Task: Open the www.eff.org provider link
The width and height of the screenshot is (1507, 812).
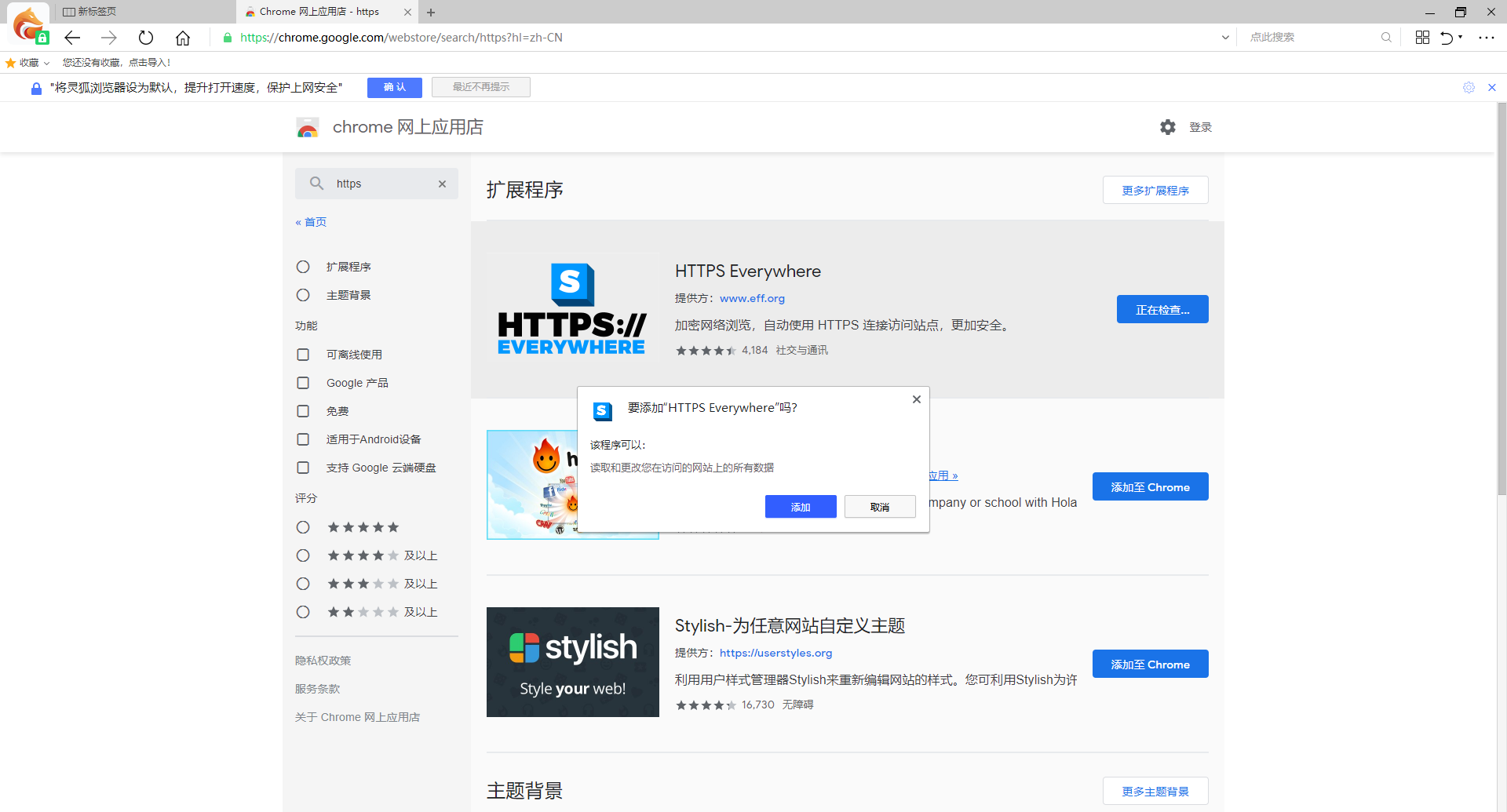Action: pyautogui.click(x=752, y=298)
